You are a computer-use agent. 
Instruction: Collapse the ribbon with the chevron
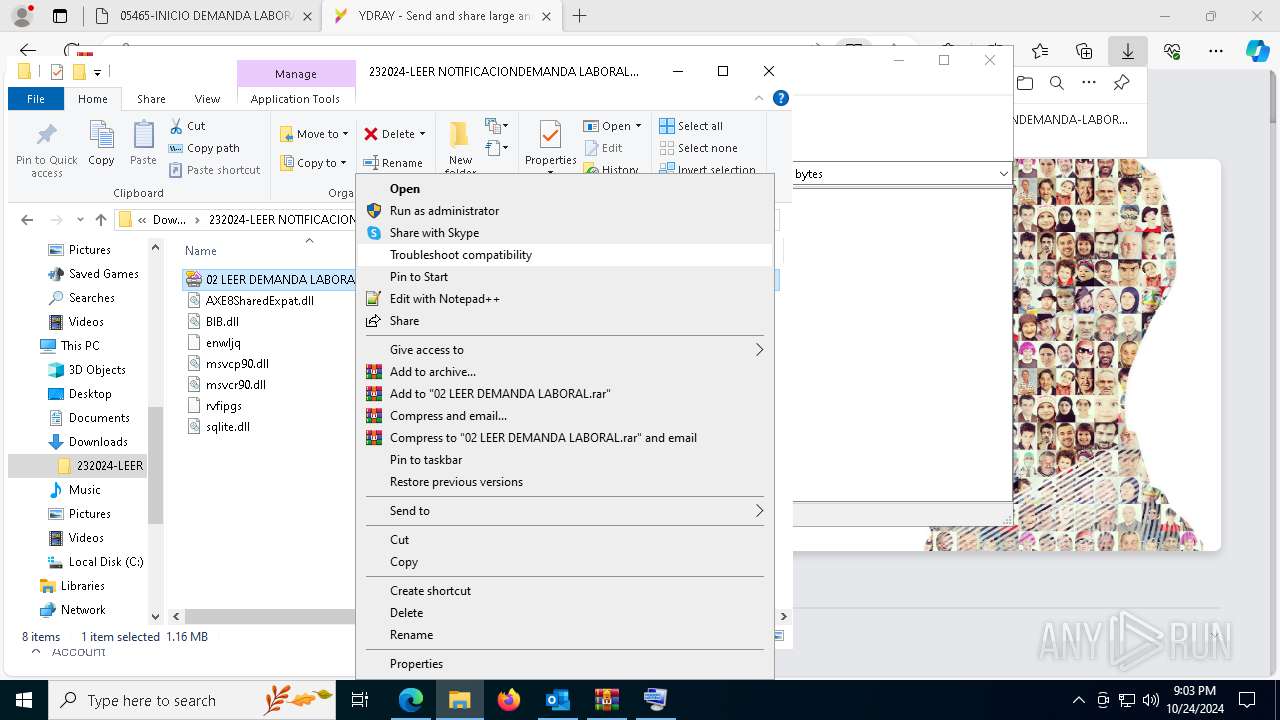pos(760,98)
